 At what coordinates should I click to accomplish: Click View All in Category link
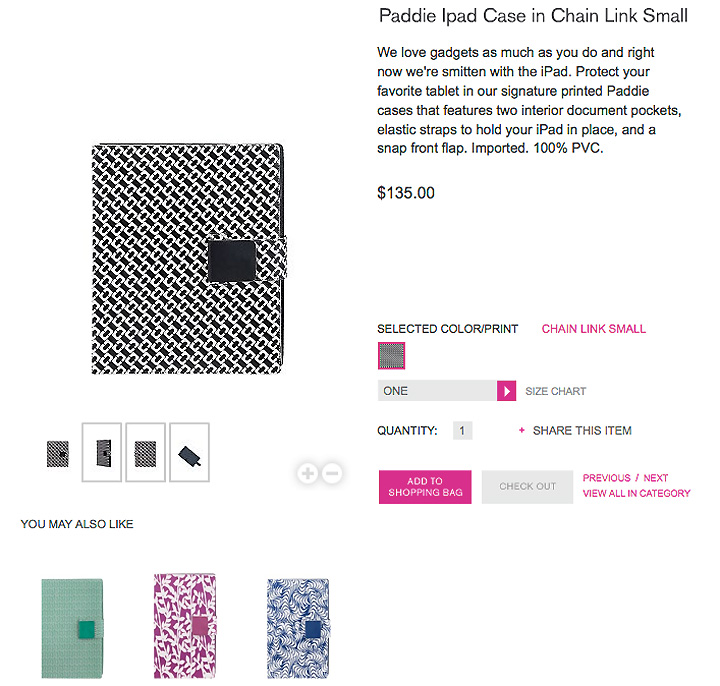[x=636, y=494]
